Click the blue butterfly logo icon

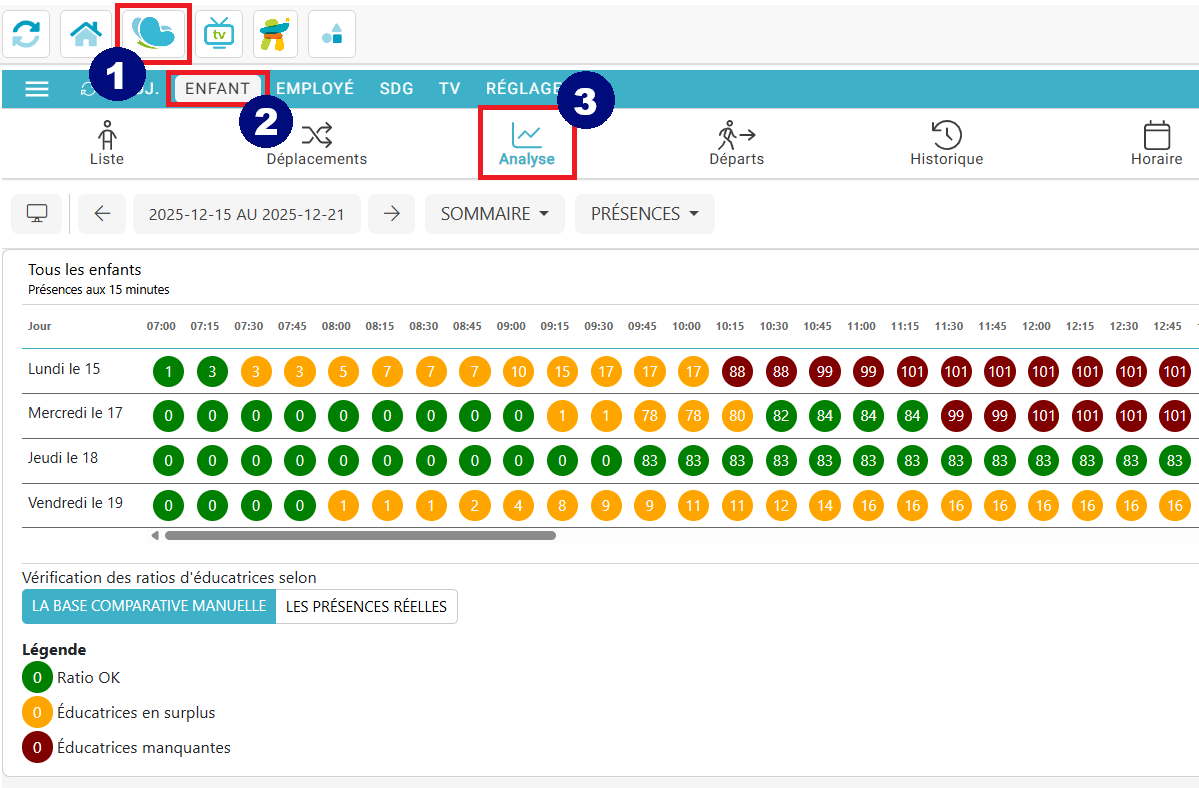[x=154, y=33]
